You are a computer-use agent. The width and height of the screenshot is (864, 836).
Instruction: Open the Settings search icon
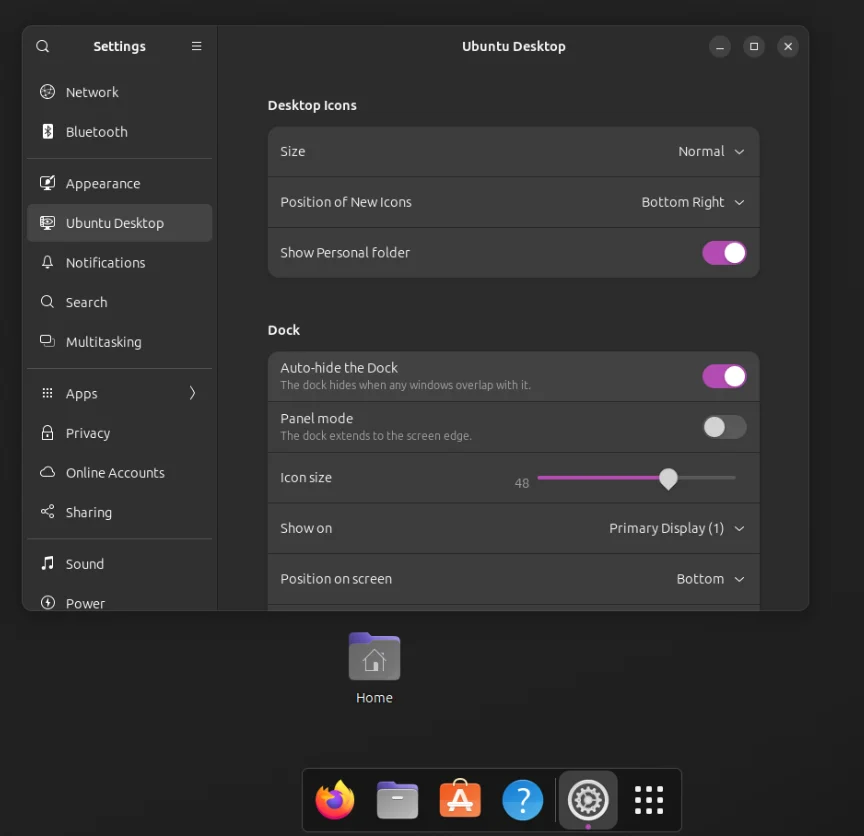(42, 46)
